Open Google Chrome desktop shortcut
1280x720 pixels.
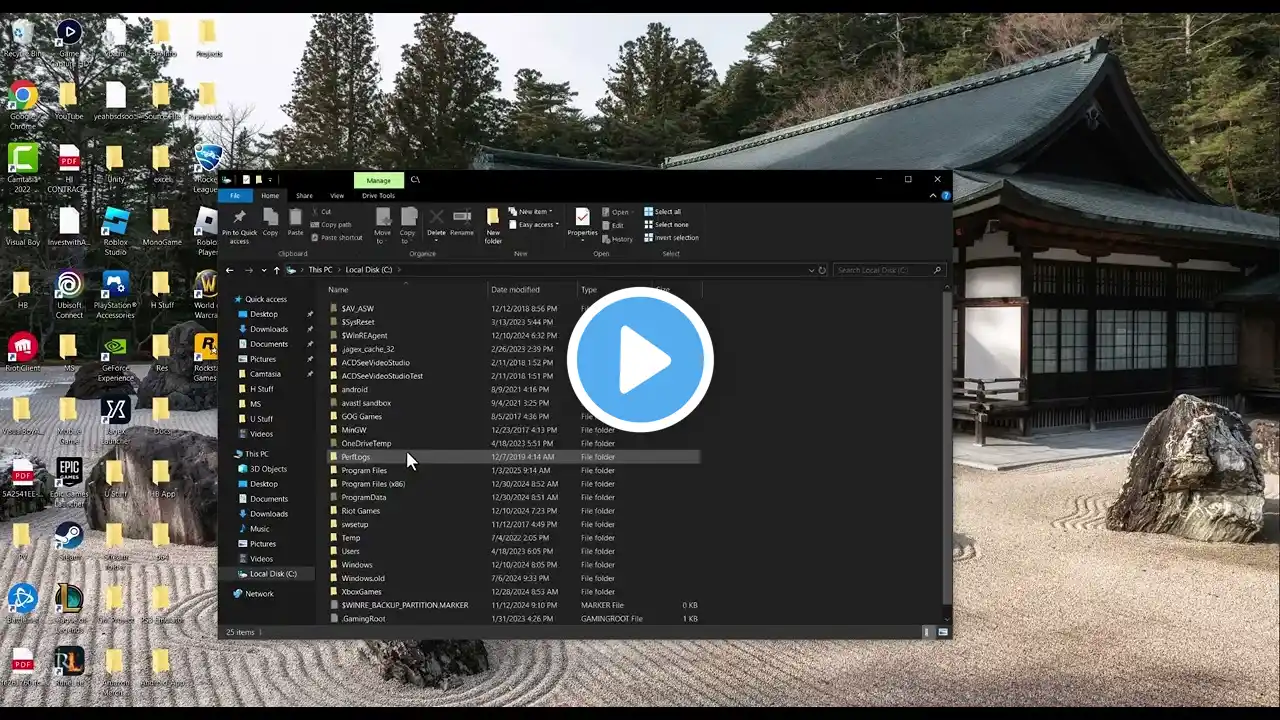pos(22,98)
